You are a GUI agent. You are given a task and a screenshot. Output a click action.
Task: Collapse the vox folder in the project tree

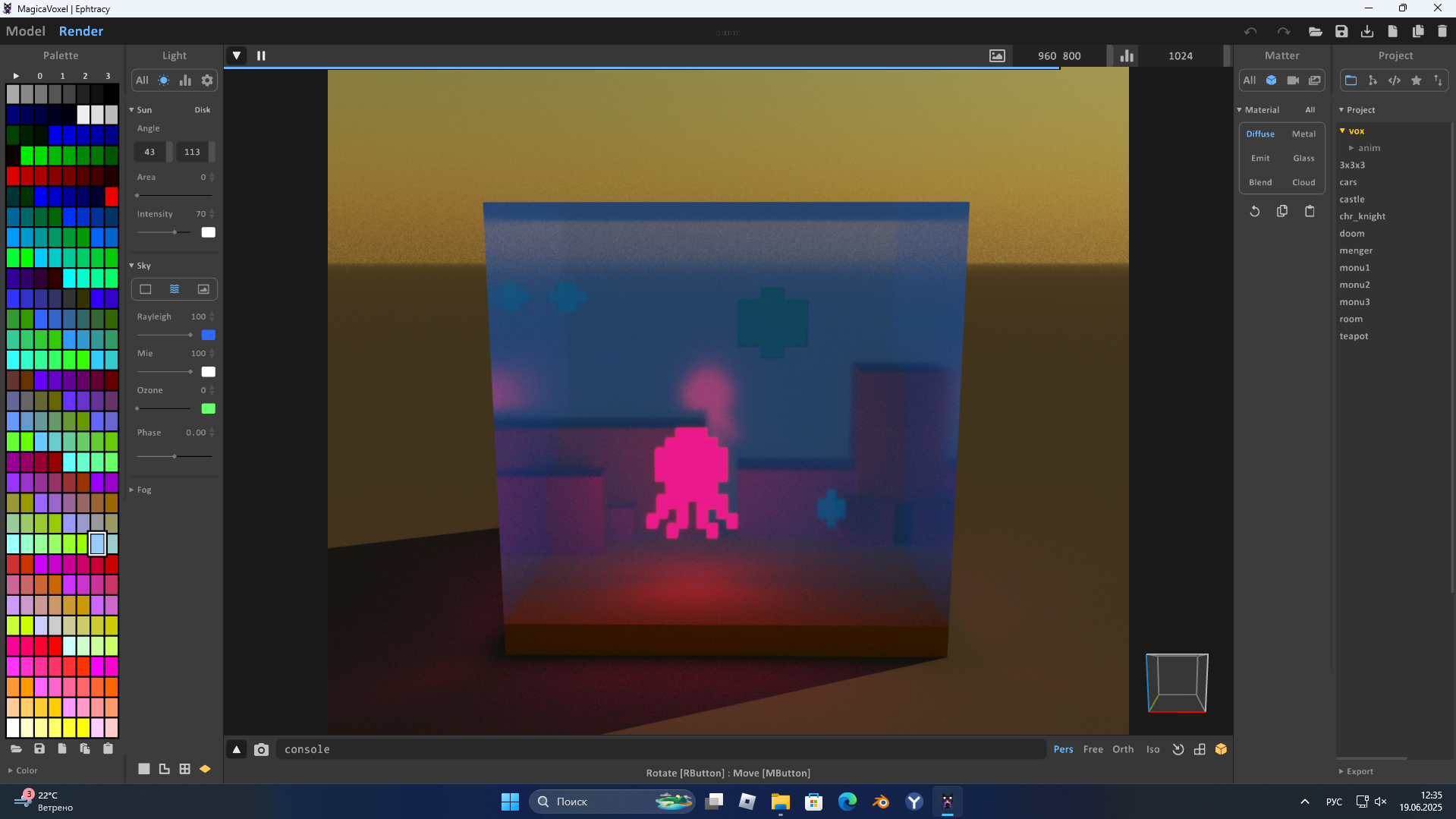click(x=1342, y=131)
